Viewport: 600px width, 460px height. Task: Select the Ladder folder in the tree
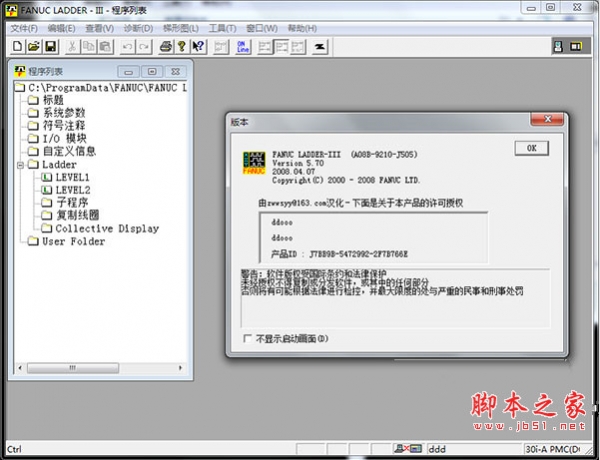pyautogui.click(x=59, y=165)
